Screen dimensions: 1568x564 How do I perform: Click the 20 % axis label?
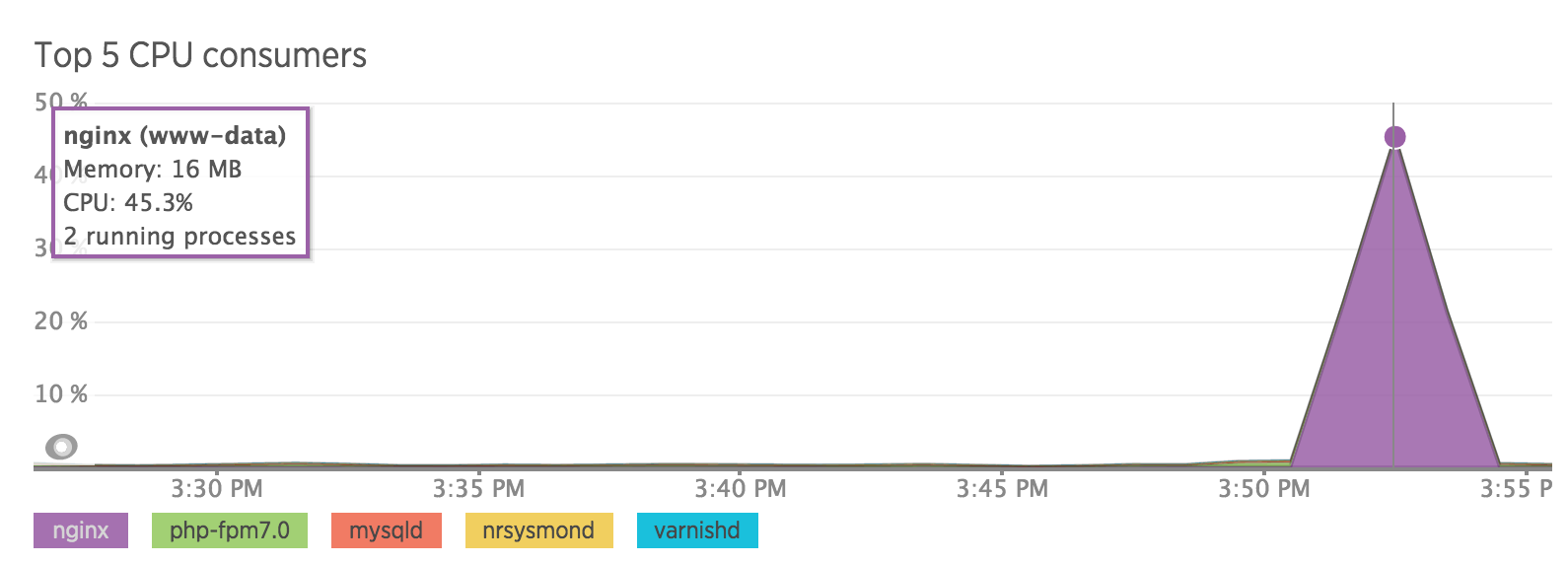pos(61,321)
